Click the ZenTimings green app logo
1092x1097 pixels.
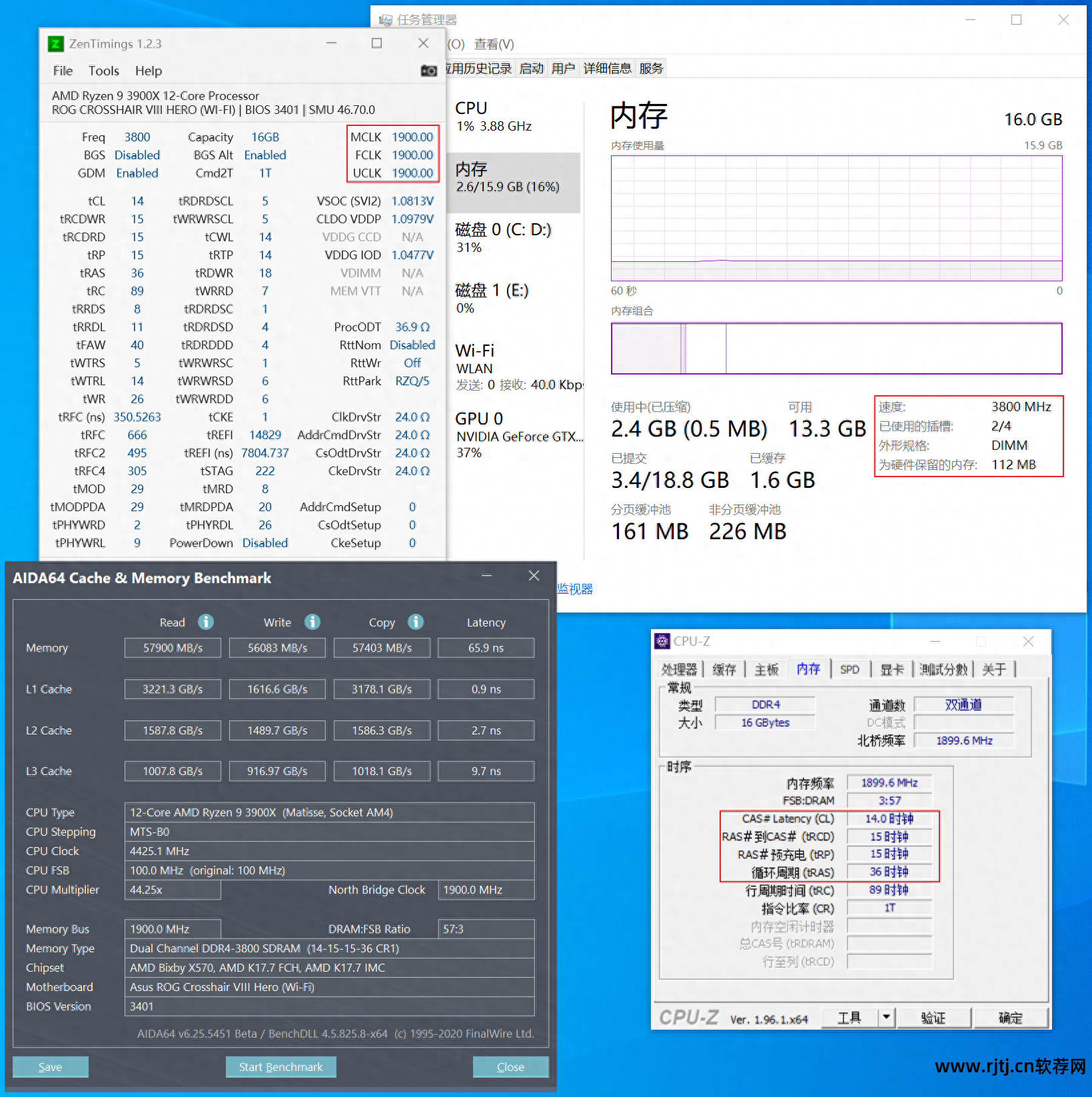[57, 44]
